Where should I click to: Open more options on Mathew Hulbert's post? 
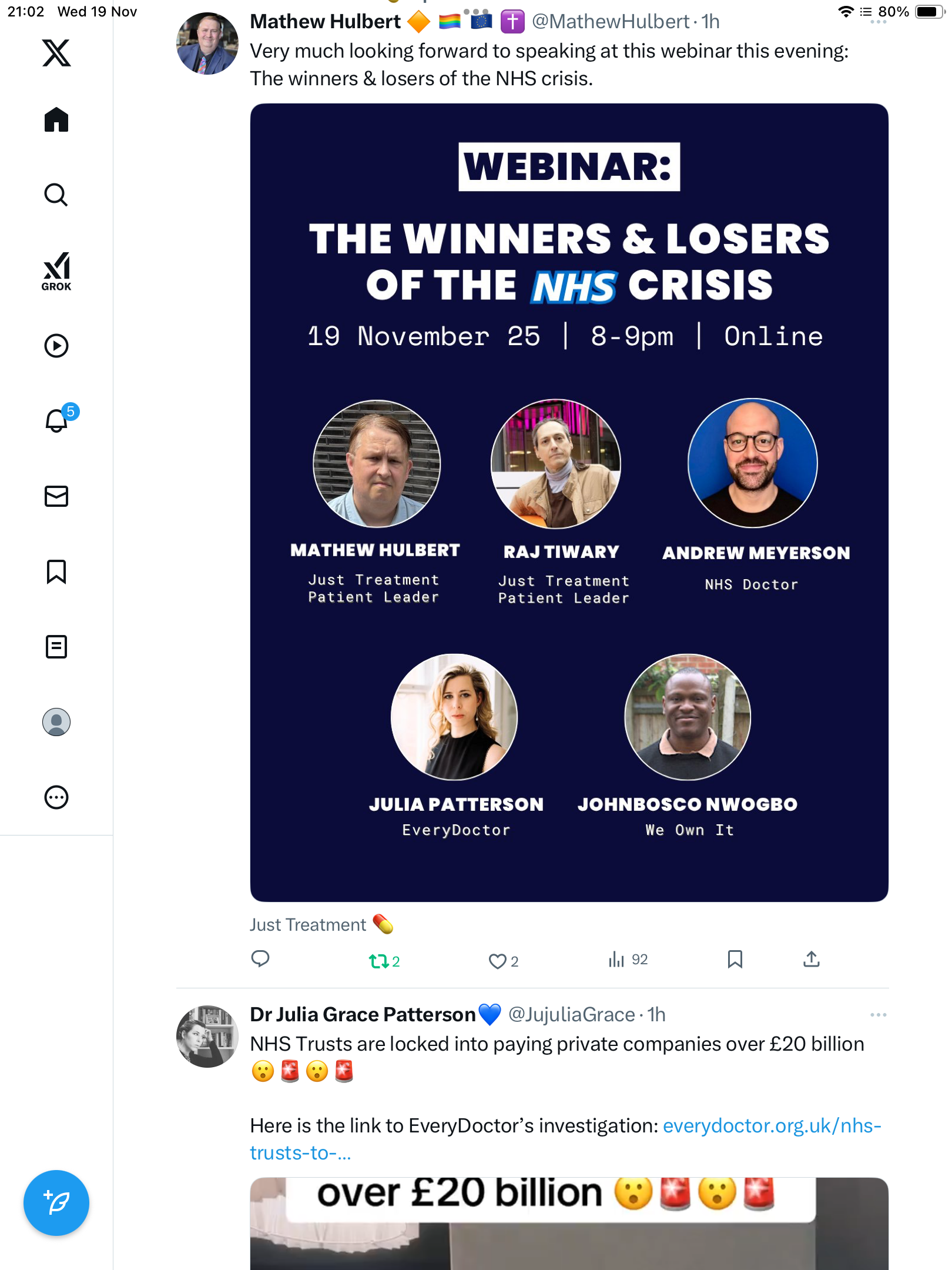tap(878, 22)
